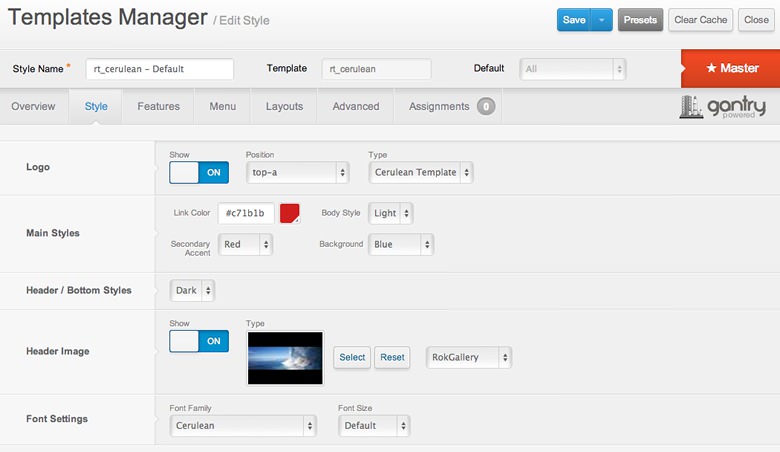The height and width of the screenshot is (452, 780).
Task: Open the Background color dropdown
Action: (400, 244)
